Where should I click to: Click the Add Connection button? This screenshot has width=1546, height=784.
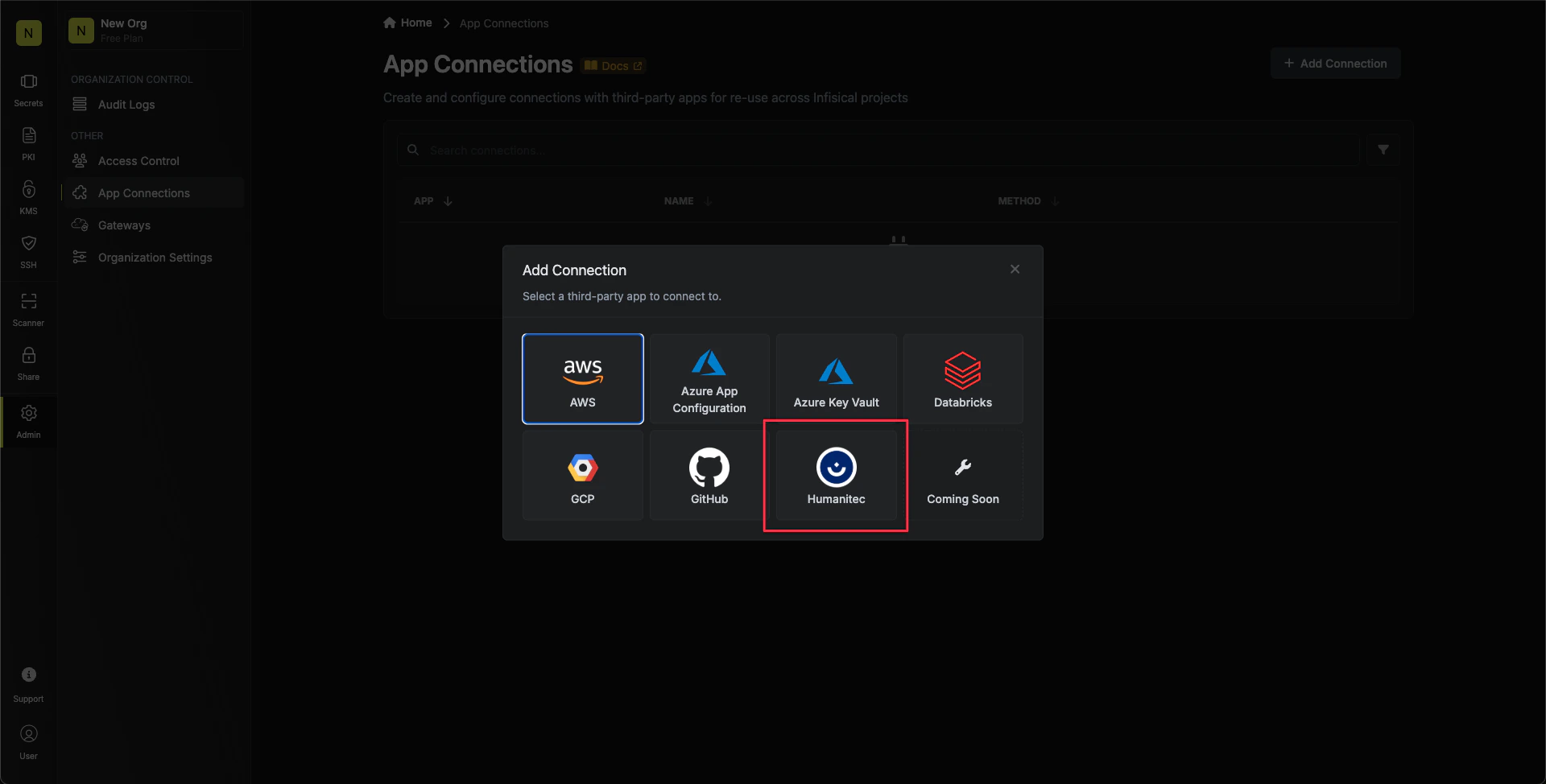(x=1335, y=63)
